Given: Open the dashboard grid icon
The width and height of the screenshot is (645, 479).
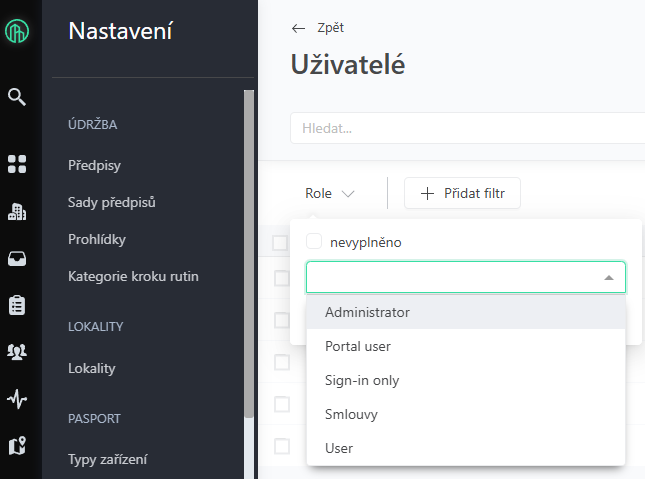Looking at the screenshot, I should (17, 164).
